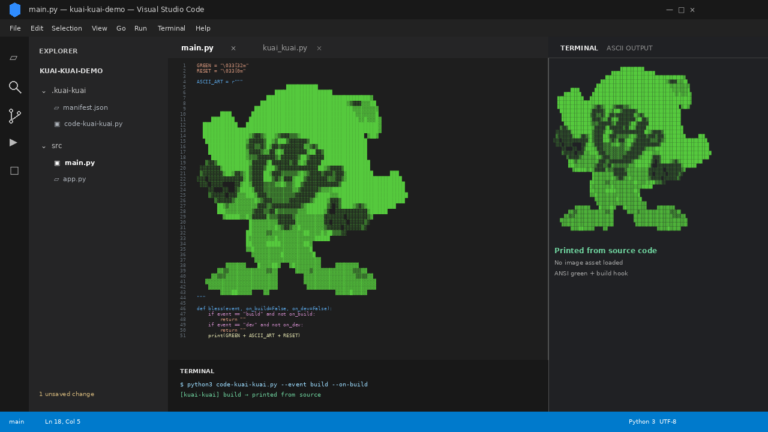Image resolution: width=768 pixels, height=432 pixels.
Task: Click ANSI green + build hook text
Action: [591, 273]
